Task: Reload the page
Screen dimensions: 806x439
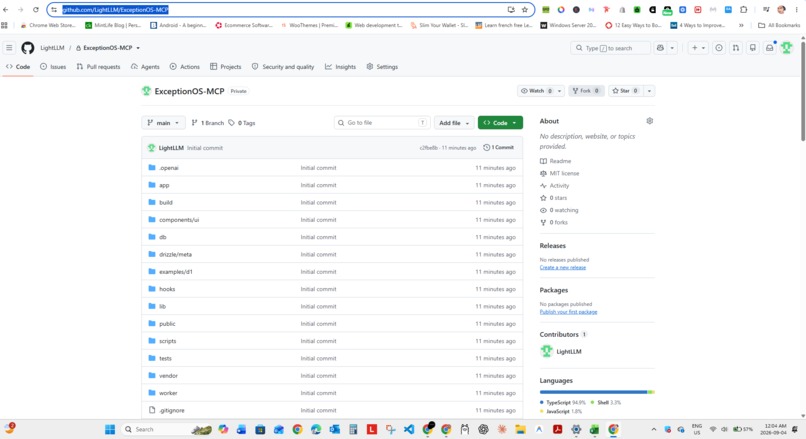Action: tap(35, 10)
